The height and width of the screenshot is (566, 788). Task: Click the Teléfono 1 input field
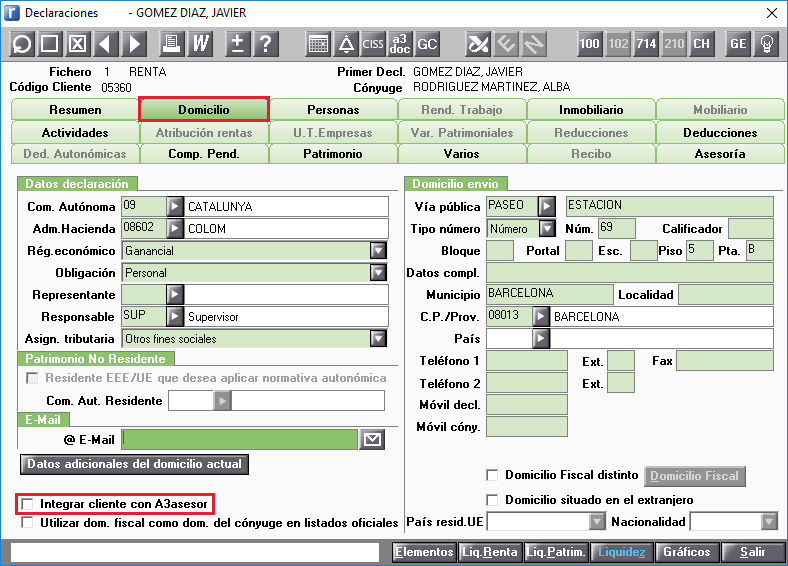tap(527, 361)
